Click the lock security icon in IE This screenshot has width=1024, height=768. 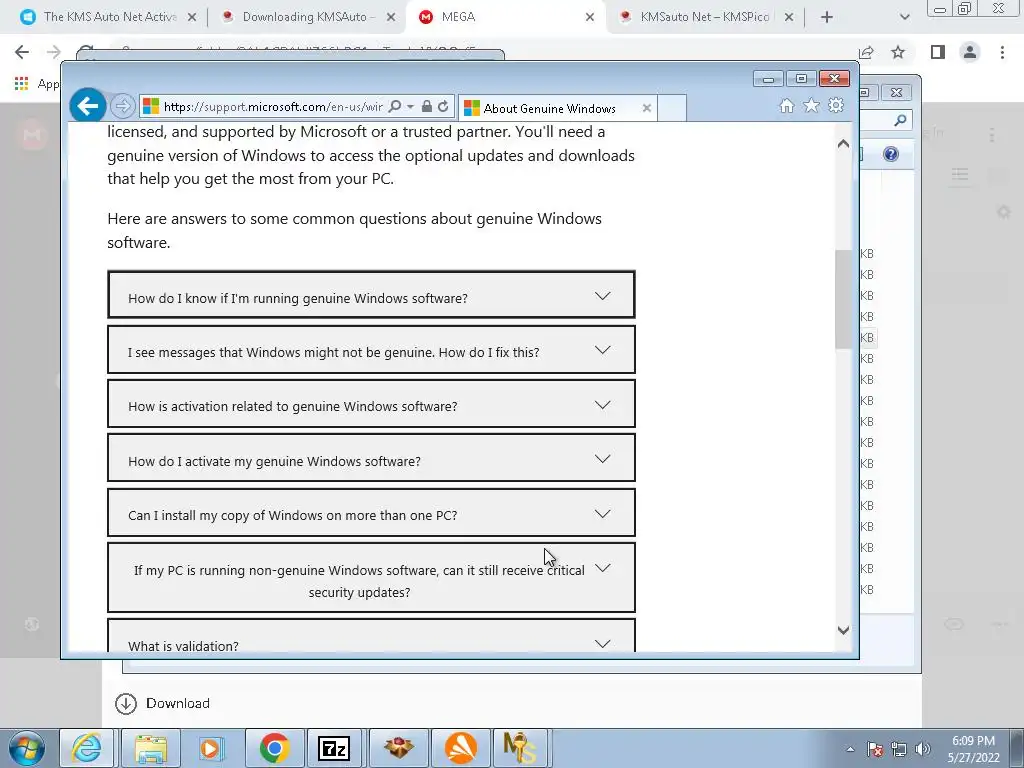click(x=426, y=106)
